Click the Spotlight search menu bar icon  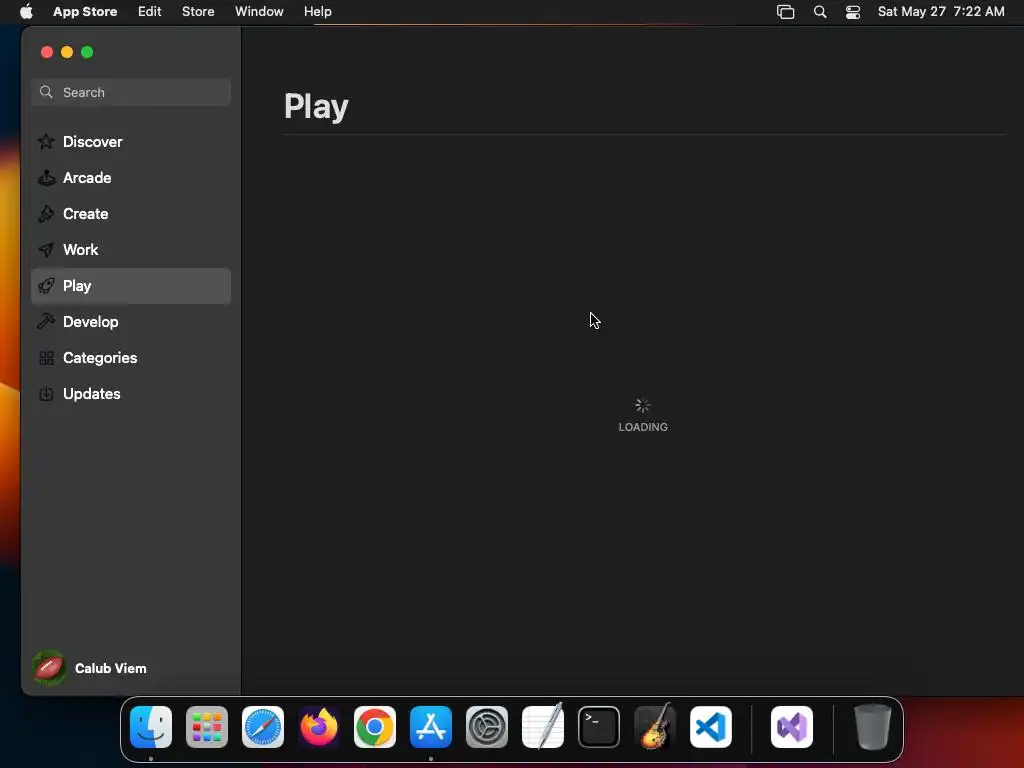(x=820, y=12)
